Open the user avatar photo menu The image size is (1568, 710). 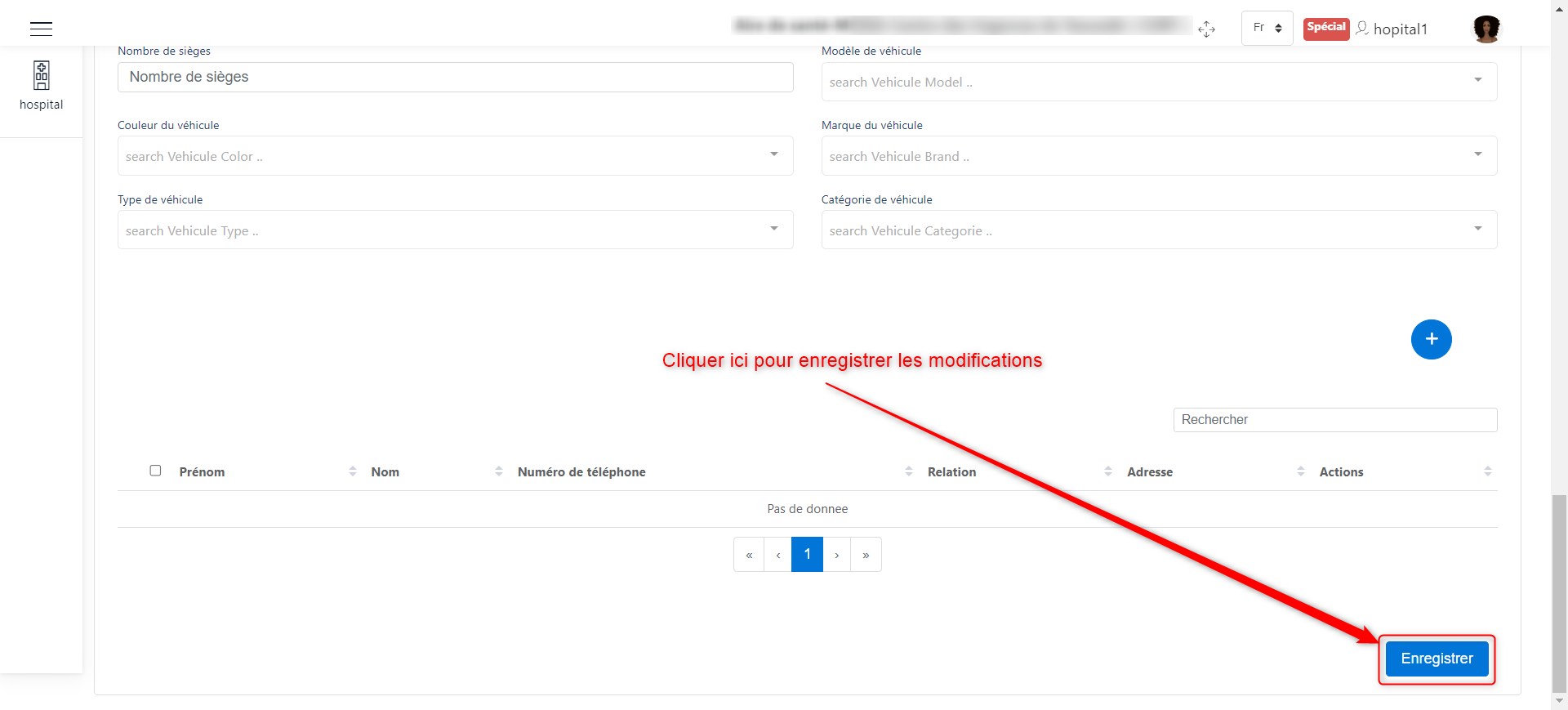[x=1486, y=29]
